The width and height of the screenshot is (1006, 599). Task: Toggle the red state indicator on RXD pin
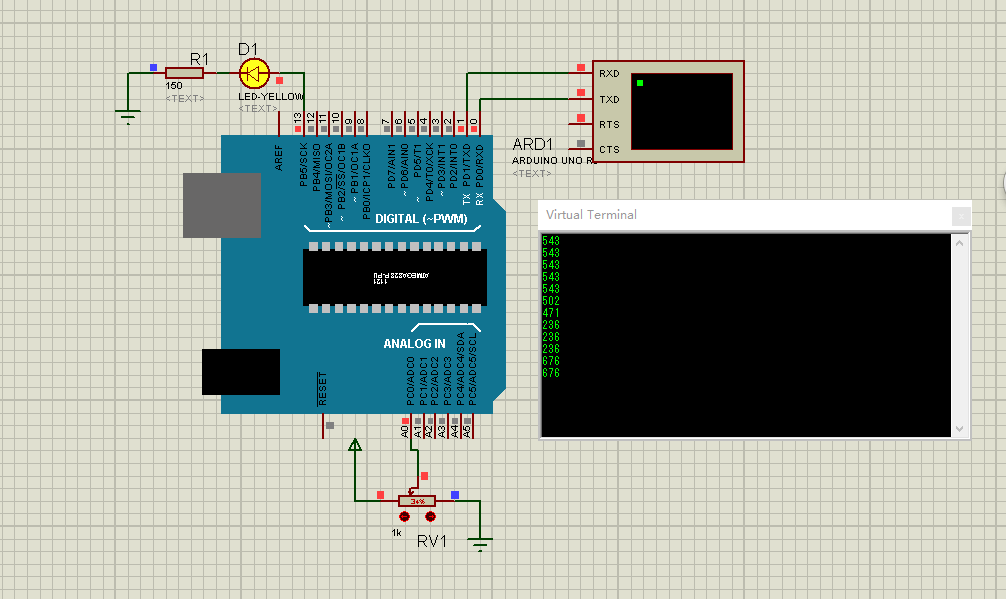[x=580, y=68]
